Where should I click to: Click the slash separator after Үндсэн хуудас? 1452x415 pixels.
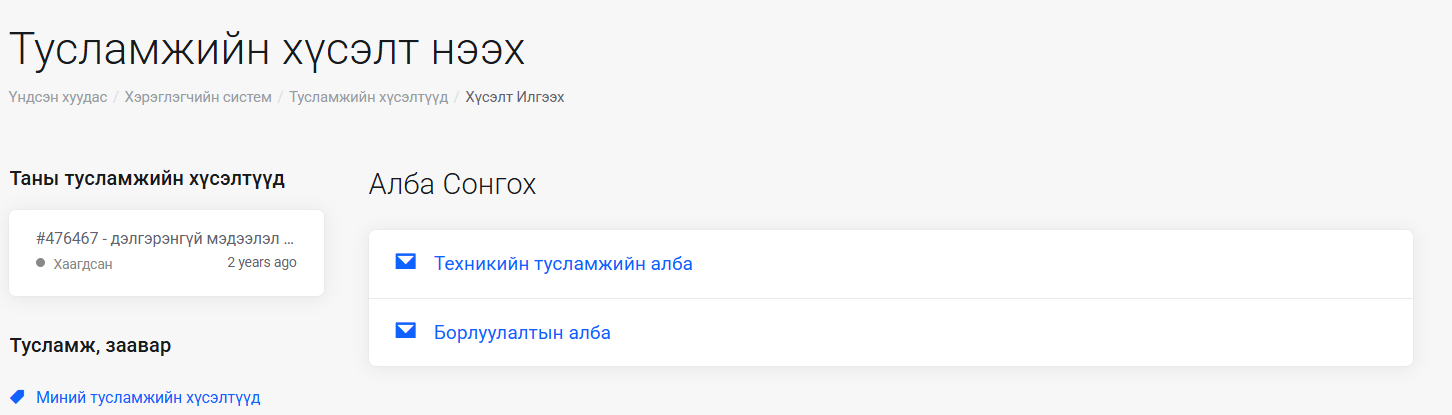pos(116,97)
